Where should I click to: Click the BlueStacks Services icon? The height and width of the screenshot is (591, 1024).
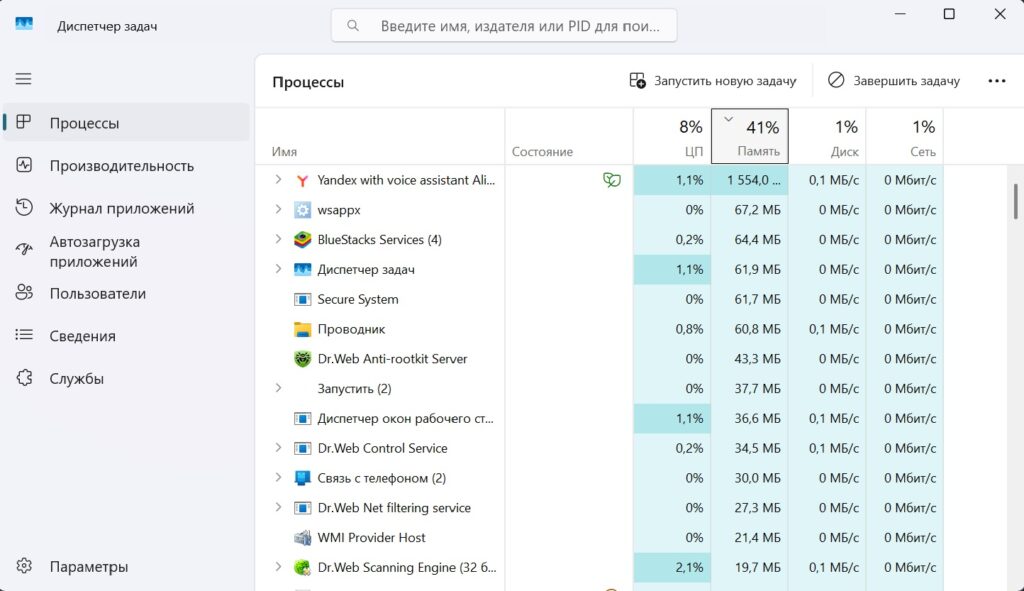tap(302, 240)
